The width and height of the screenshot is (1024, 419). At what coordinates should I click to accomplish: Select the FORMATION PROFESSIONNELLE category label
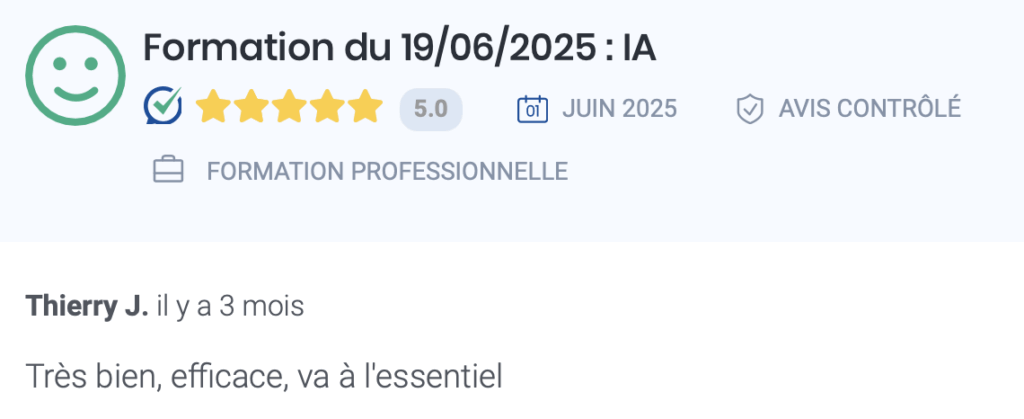point(387,171)
